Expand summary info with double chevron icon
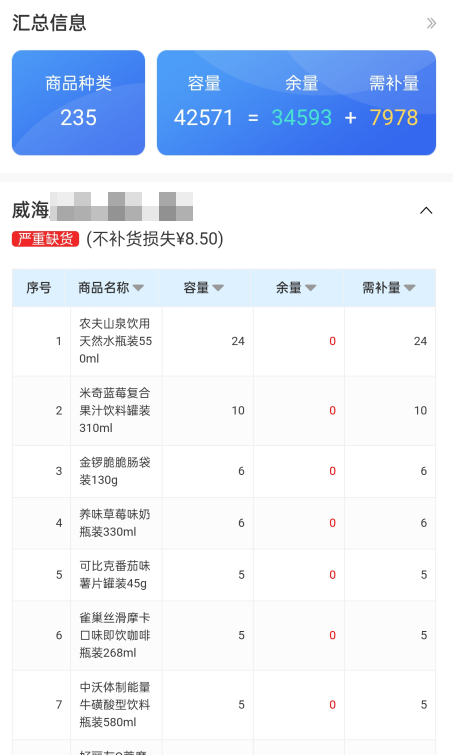This screenshot has width=457, height=755. [x=431, y=23]
